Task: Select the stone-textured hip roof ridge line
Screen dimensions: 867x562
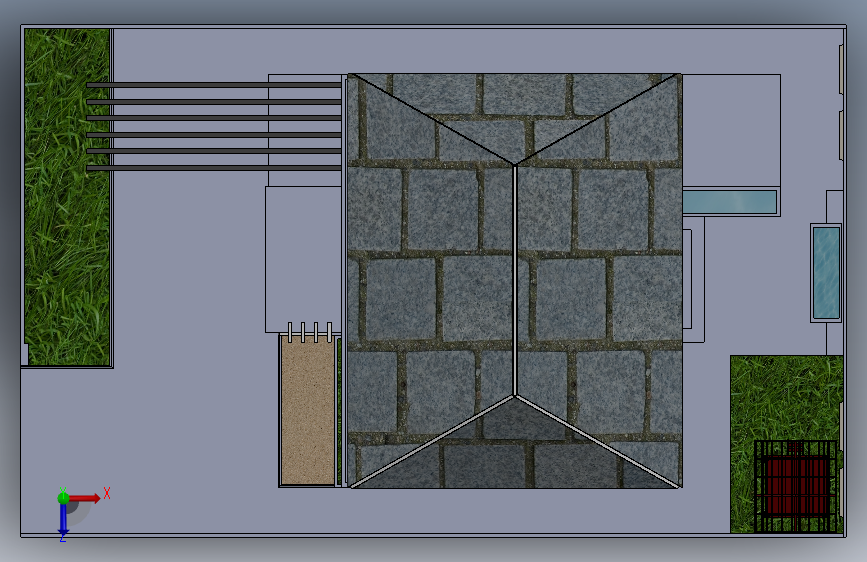Action: click(515, 280)
